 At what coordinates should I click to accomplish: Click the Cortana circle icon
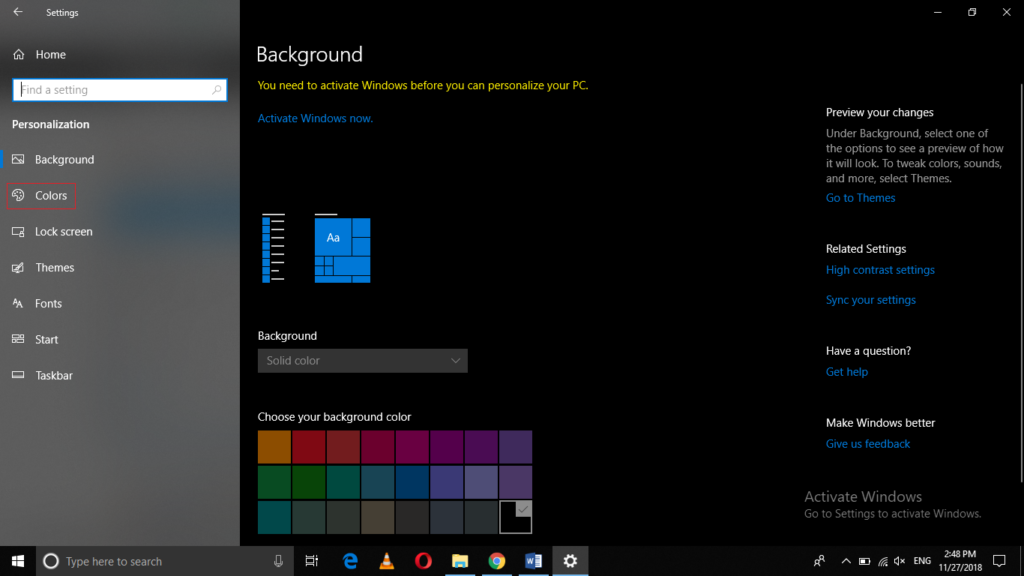pos(51,561)
